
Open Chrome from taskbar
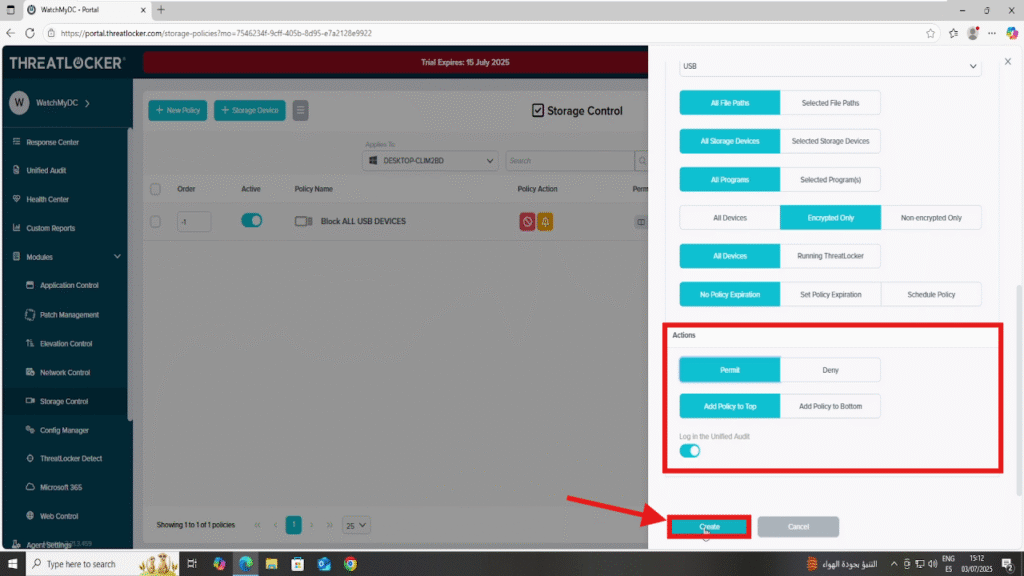coord(351,564)
